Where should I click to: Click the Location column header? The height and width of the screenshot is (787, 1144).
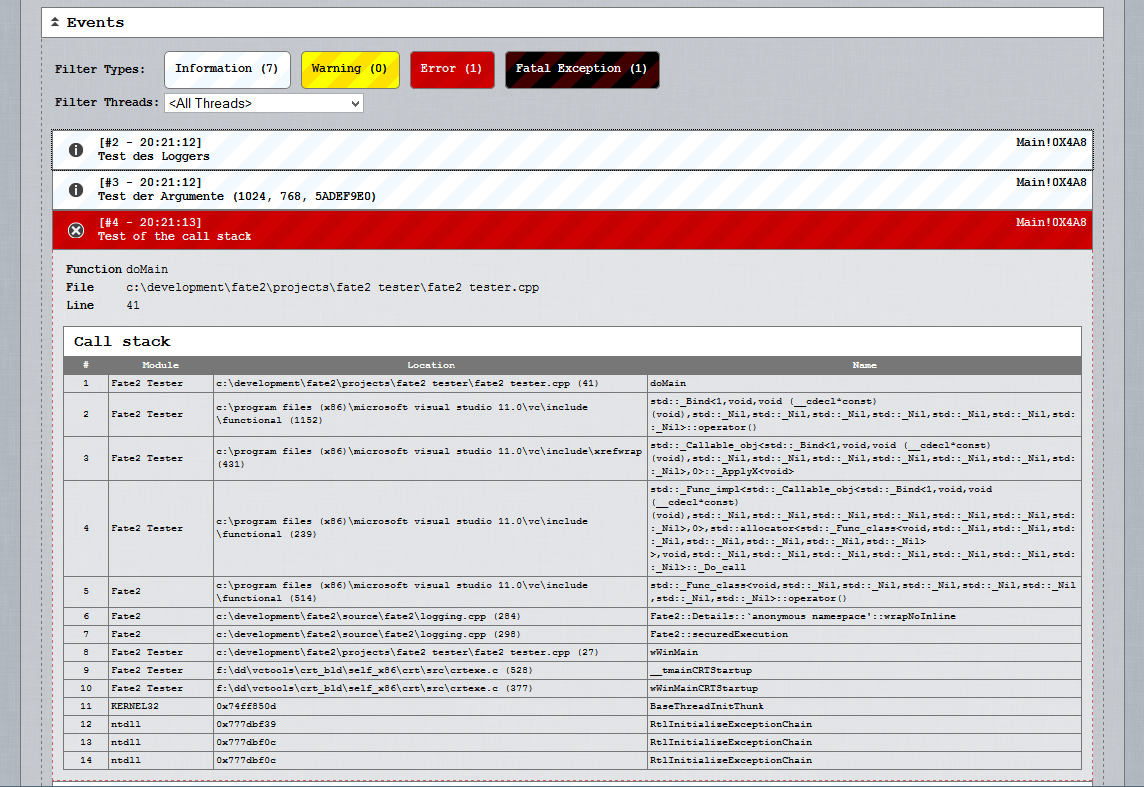click(430, 365)
